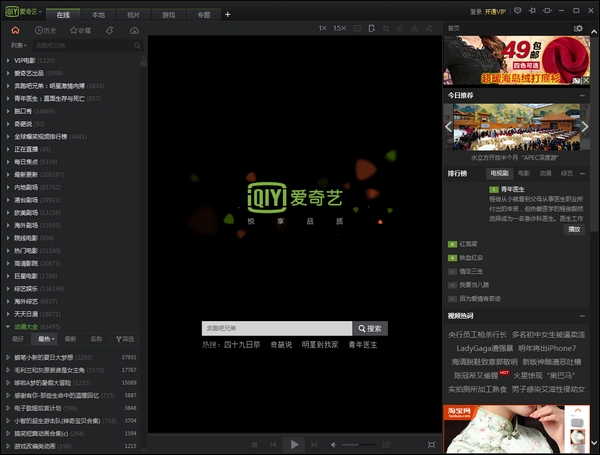
Task: Select the 电视剧 ranking tab
Action: point(499,173)
